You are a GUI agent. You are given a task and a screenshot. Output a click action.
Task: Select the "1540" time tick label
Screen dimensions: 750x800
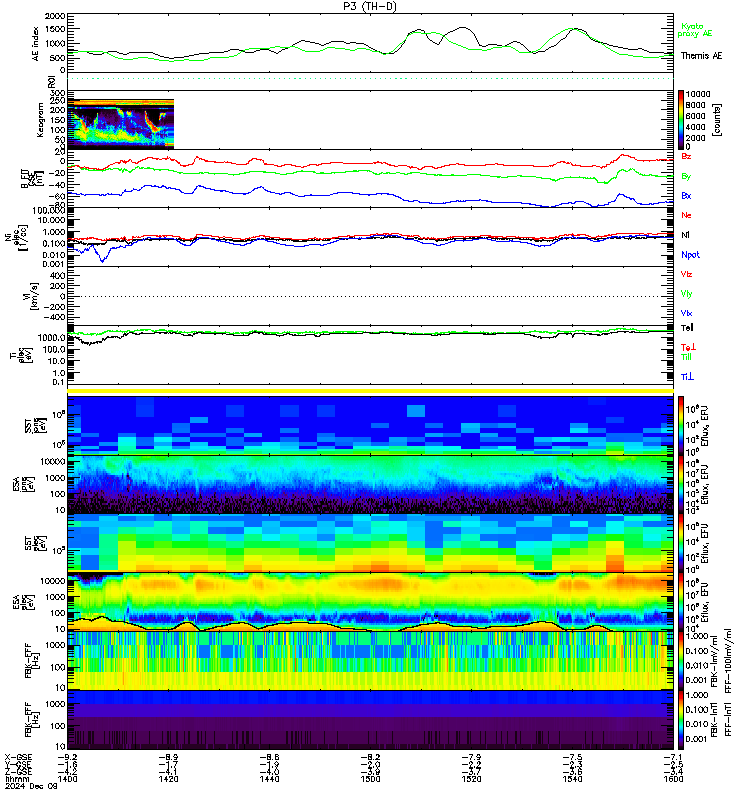(572, 779)
